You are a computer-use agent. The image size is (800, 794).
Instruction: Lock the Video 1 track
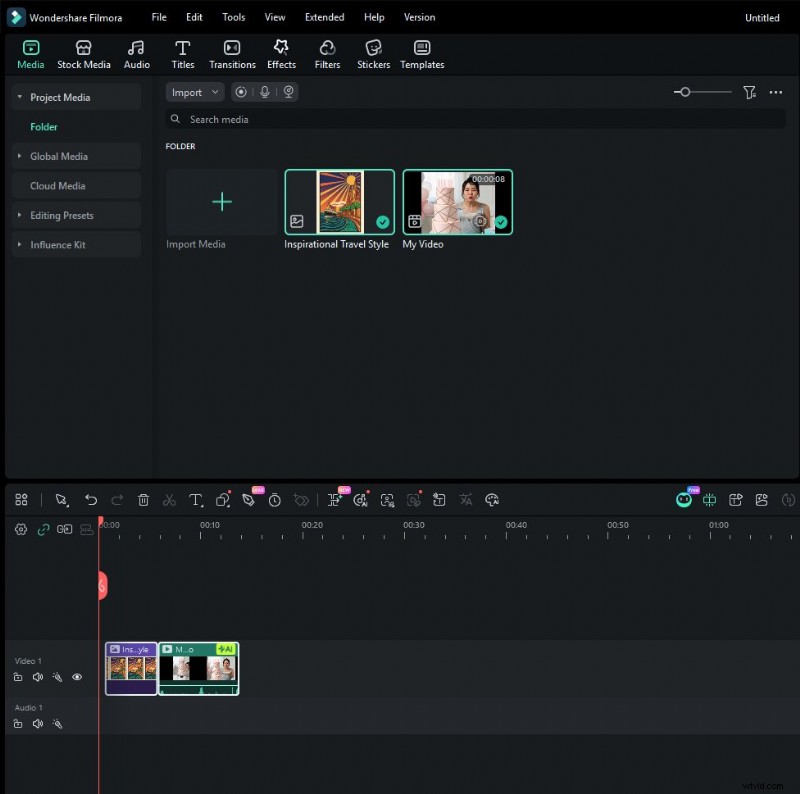coord(18,677)
